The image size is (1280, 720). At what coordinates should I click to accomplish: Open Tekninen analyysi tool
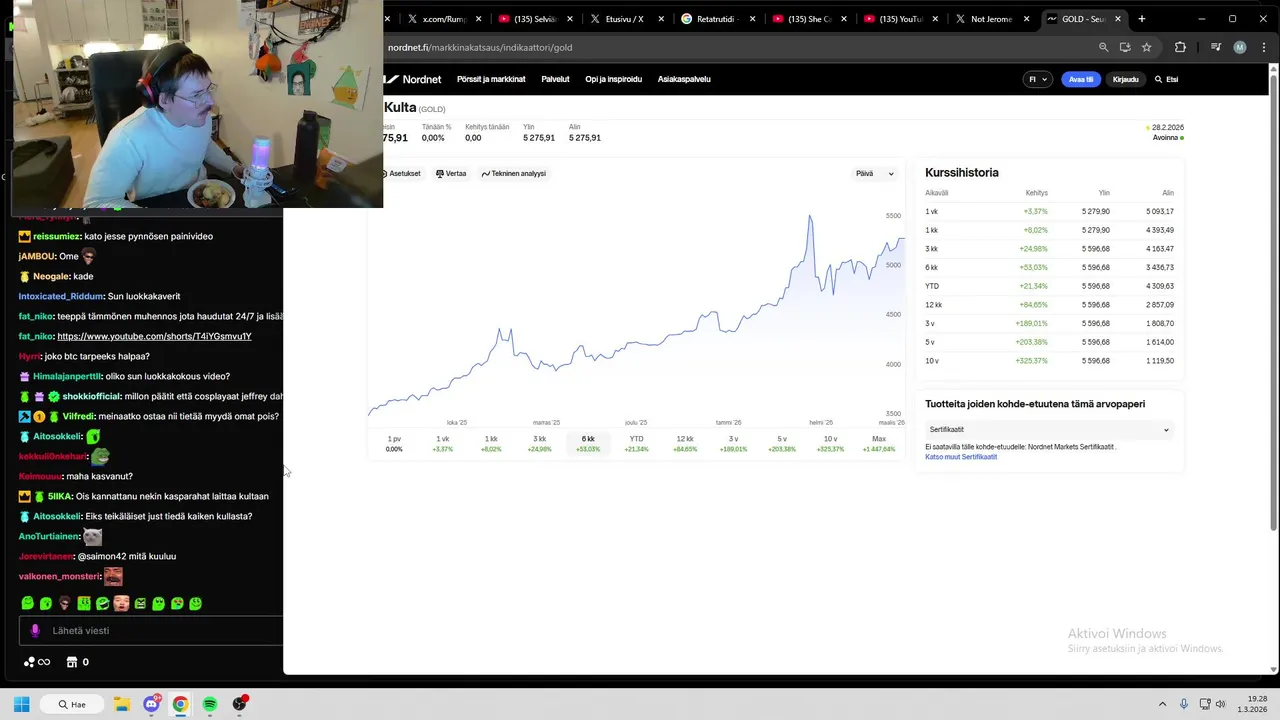pos(514,174)
